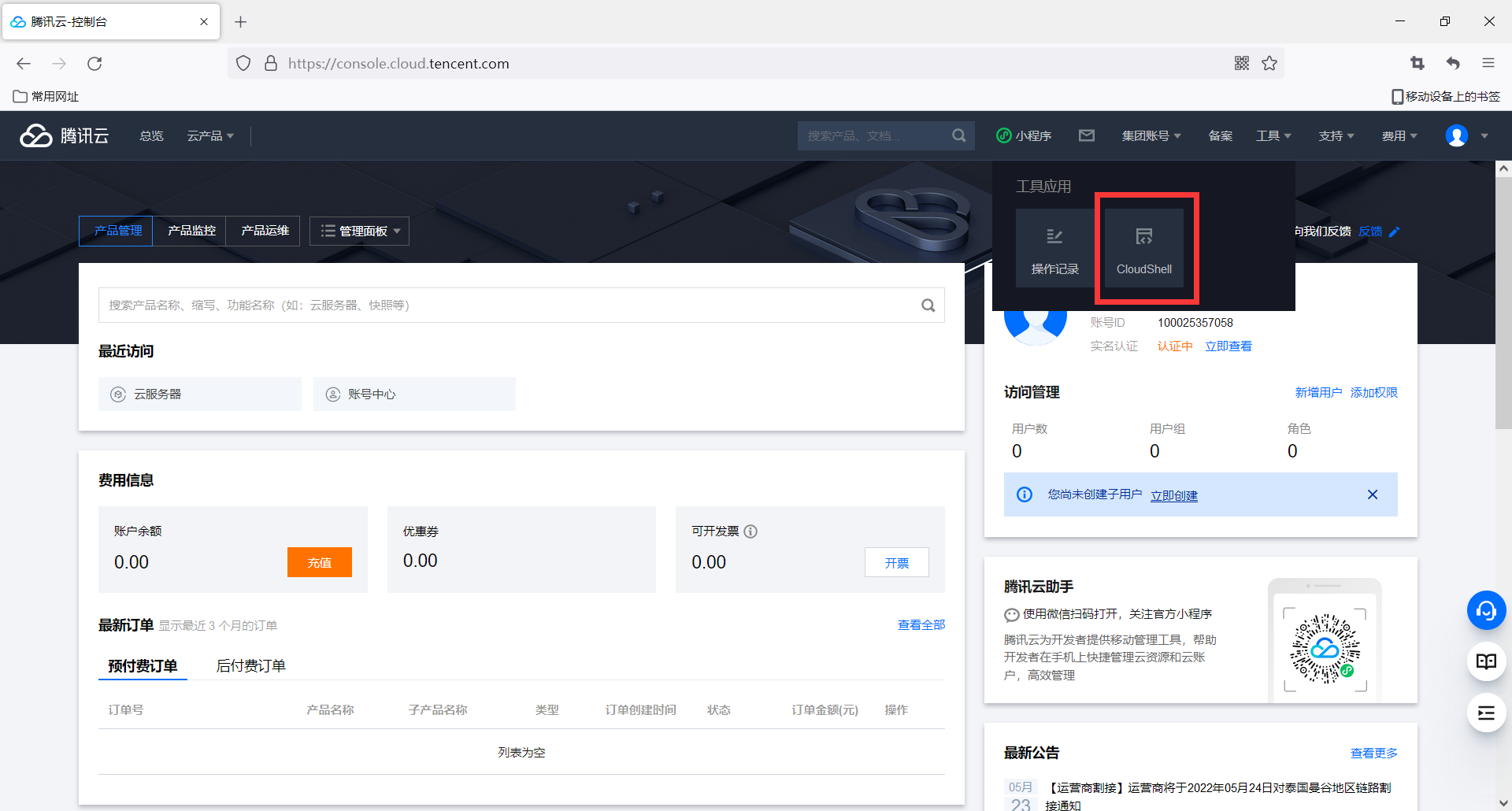Click the undo arrow in browser toolbar
The height and width of the screenshot is (811, 1512).
point(1453,63)
